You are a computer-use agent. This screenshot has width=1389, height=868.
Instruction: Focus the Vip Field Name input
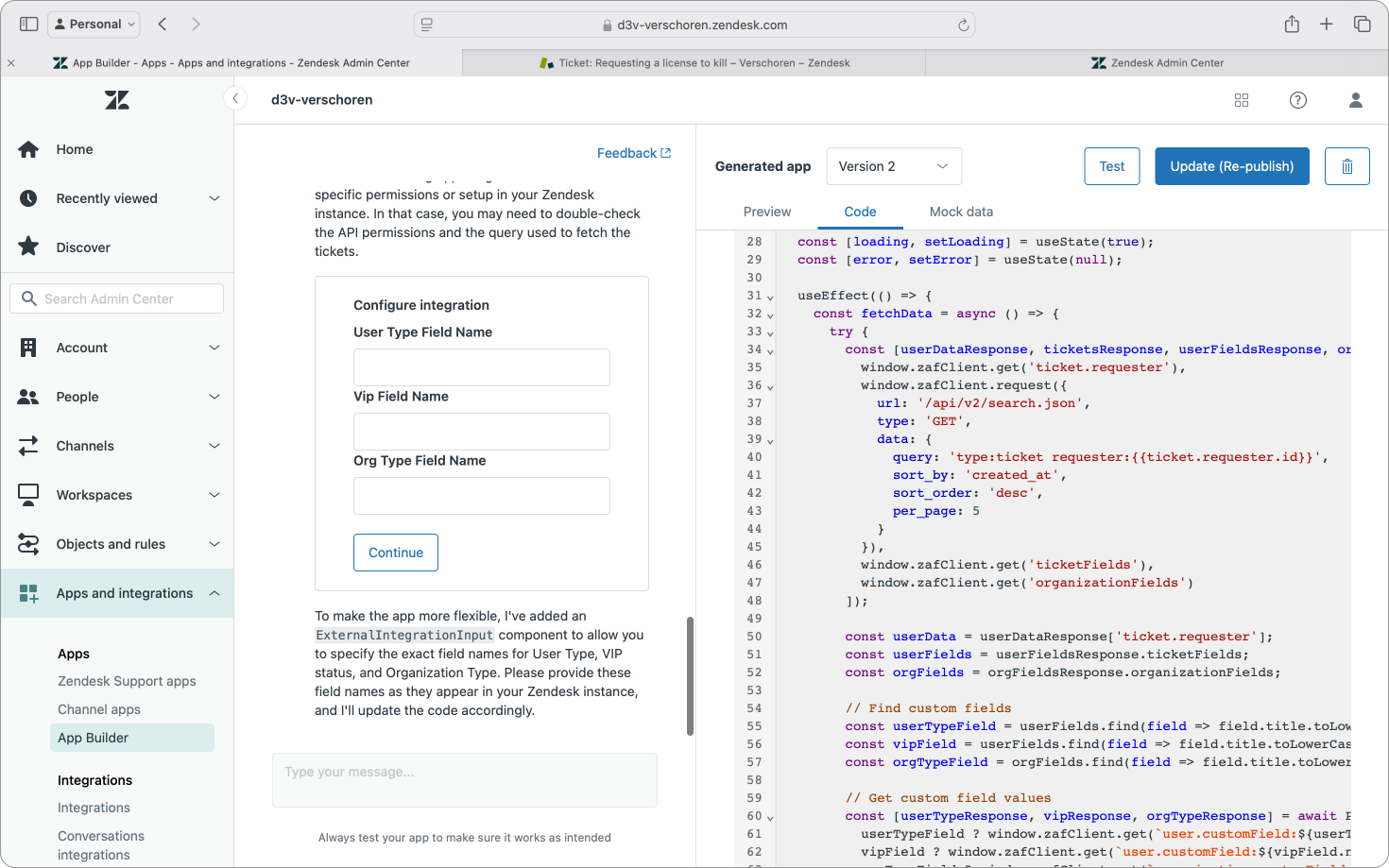coord(482,432)
